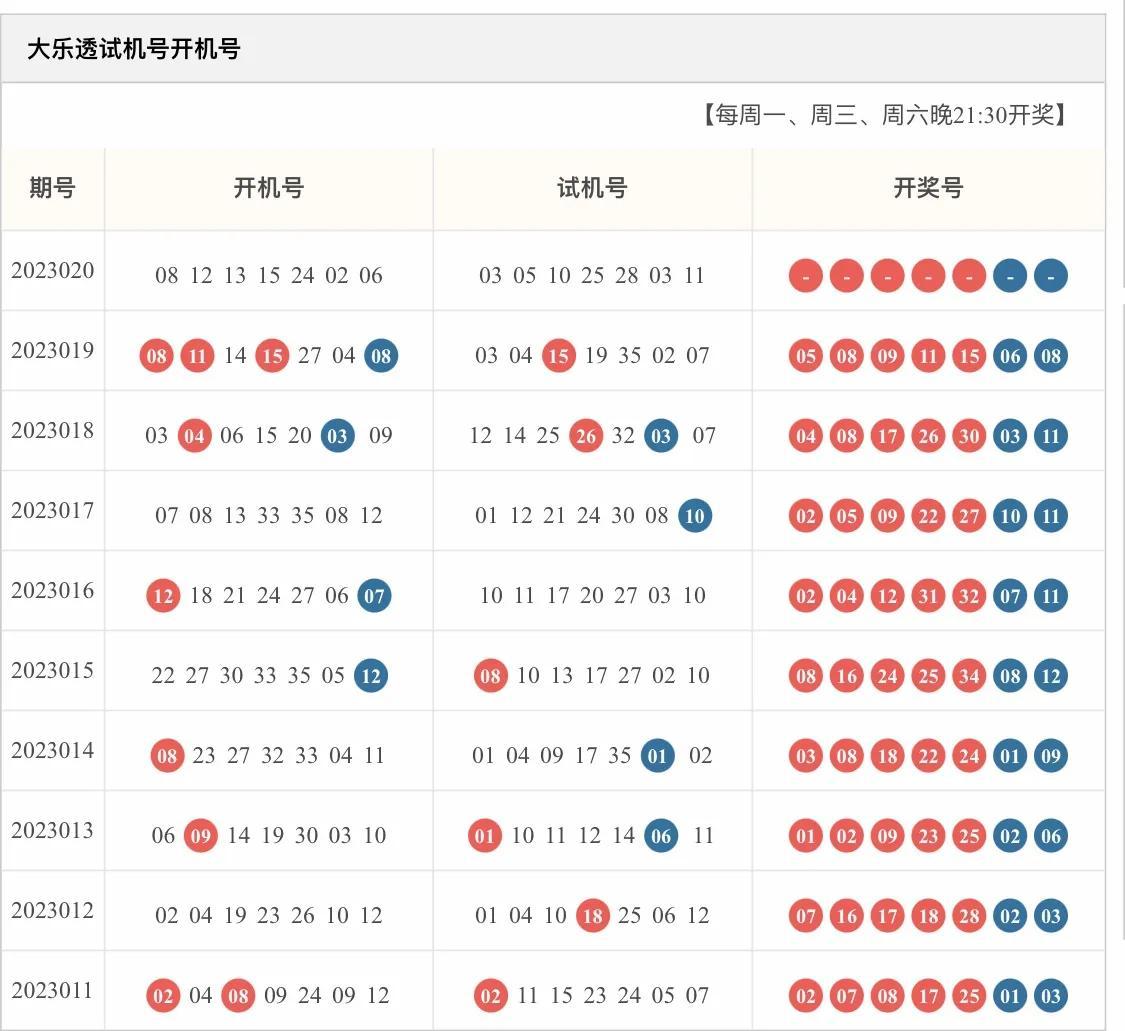Click red ball 08 in 2023014 开机号

coord(167,755)
